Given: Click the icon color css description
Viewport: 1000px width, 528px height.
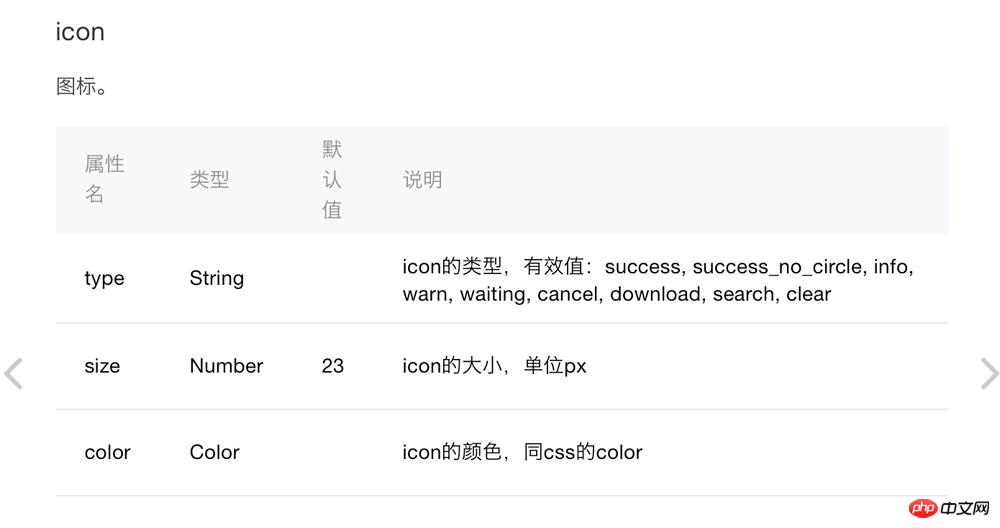Looking at the screenshot, I should [522, 452].
